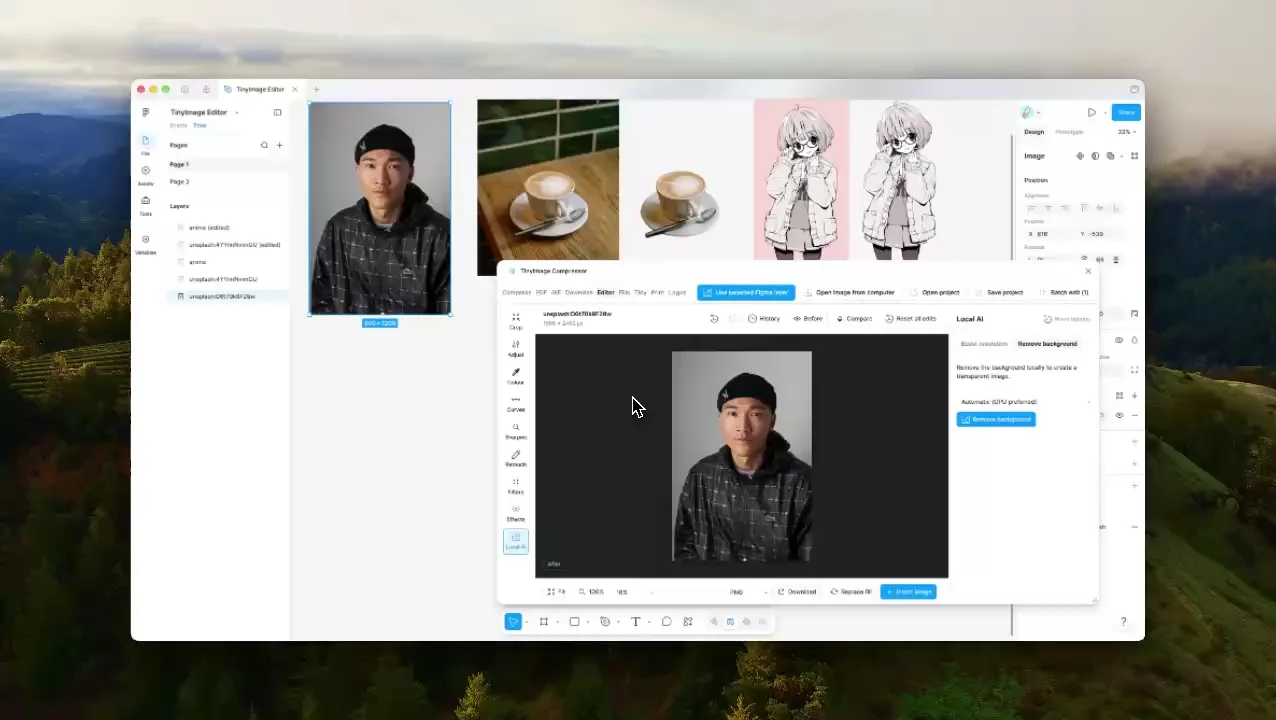
Task: Select the Crop tool in TinyImage editor
Action: click(x=516, y=321)
